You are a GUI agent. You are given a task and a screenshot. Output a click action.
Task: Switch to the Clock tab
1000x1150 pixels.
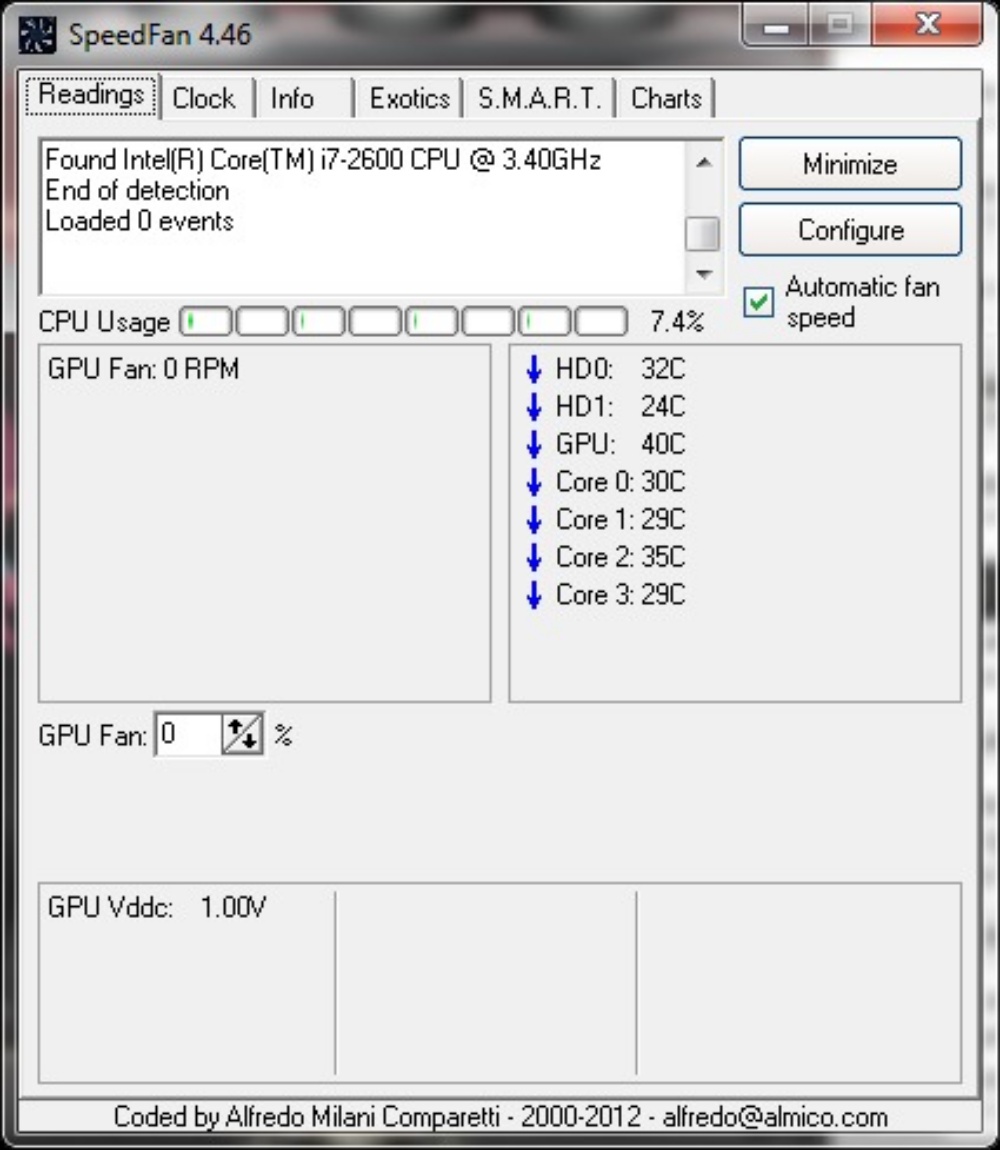pyautogui.click(x=204, y=99)
